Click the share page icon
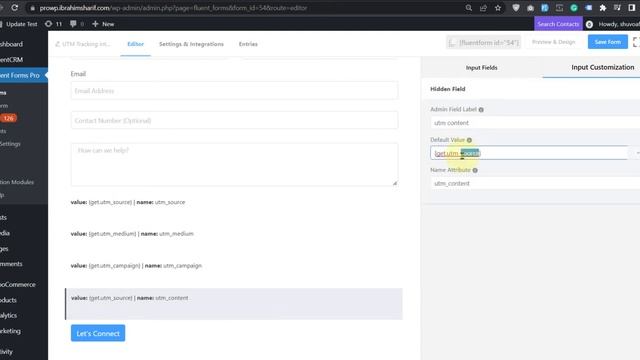 point(483,8)
